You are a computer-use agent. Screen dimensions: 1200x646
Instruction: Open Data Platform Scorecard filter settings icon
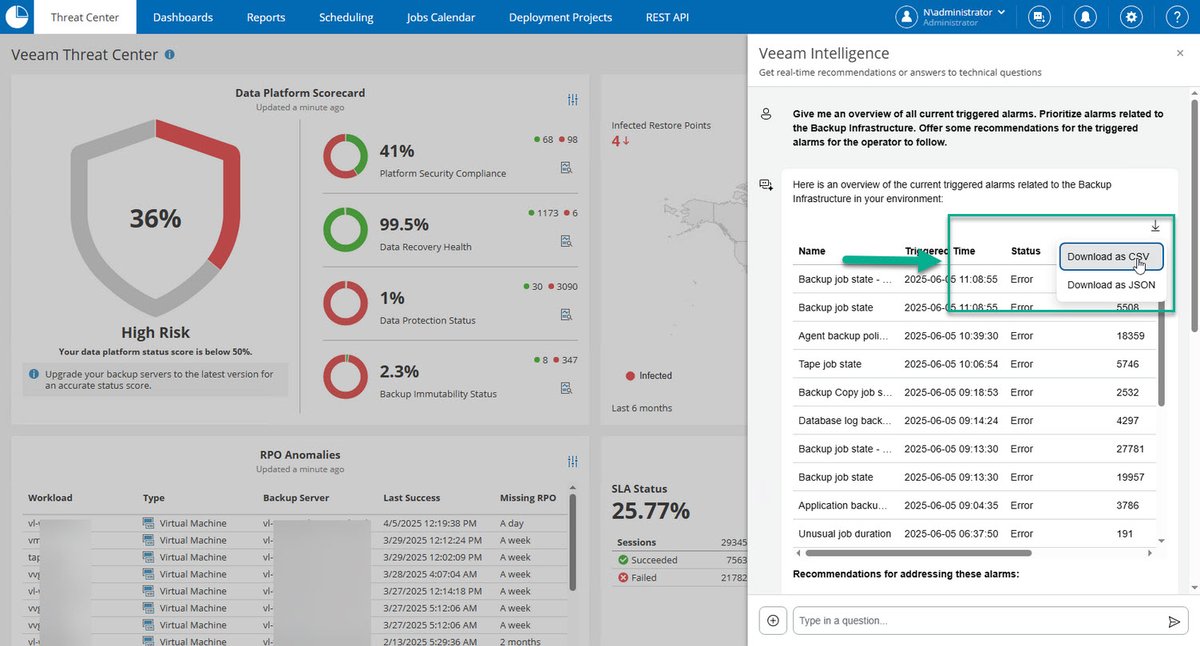[573, 100]
